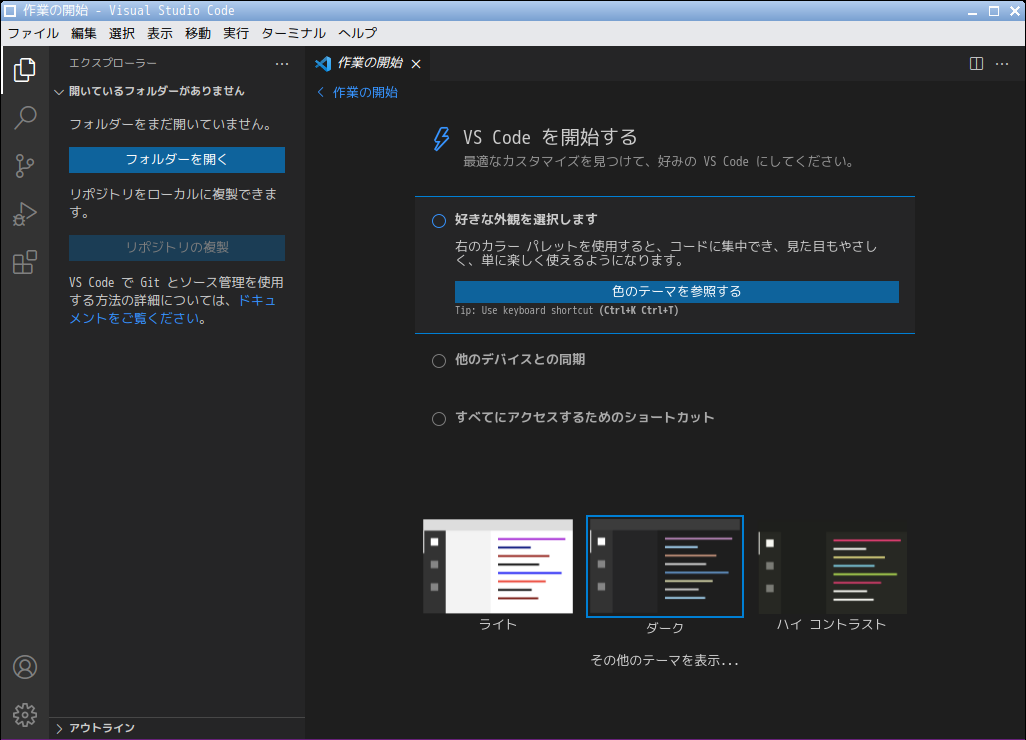Viewport: 1026px width, 740px height.
Task: Click the リポジトリの複製 button
Action: tap(177, 247)
